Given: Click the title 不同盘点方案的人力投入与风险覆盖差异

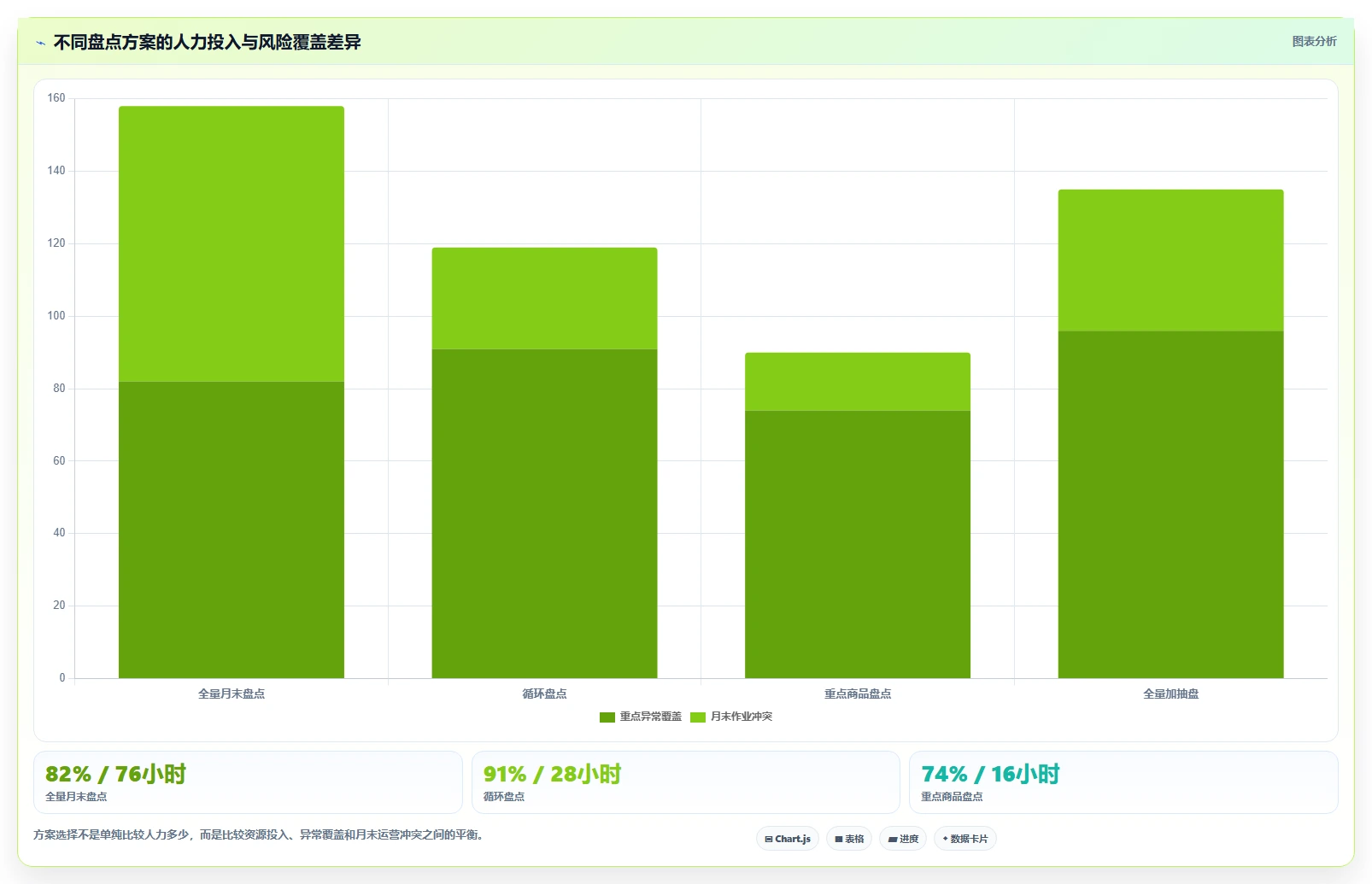Looking at the screenshot, I should tap(208, 43).
